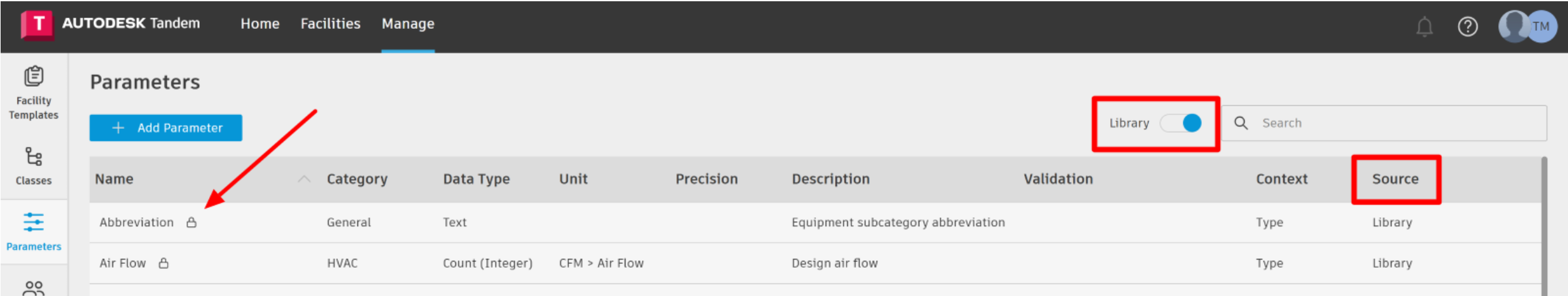The width and height of the screenshot is (1568, 296).
Task: Toggle the Library switch off
Action: (x=1181, y=123)
